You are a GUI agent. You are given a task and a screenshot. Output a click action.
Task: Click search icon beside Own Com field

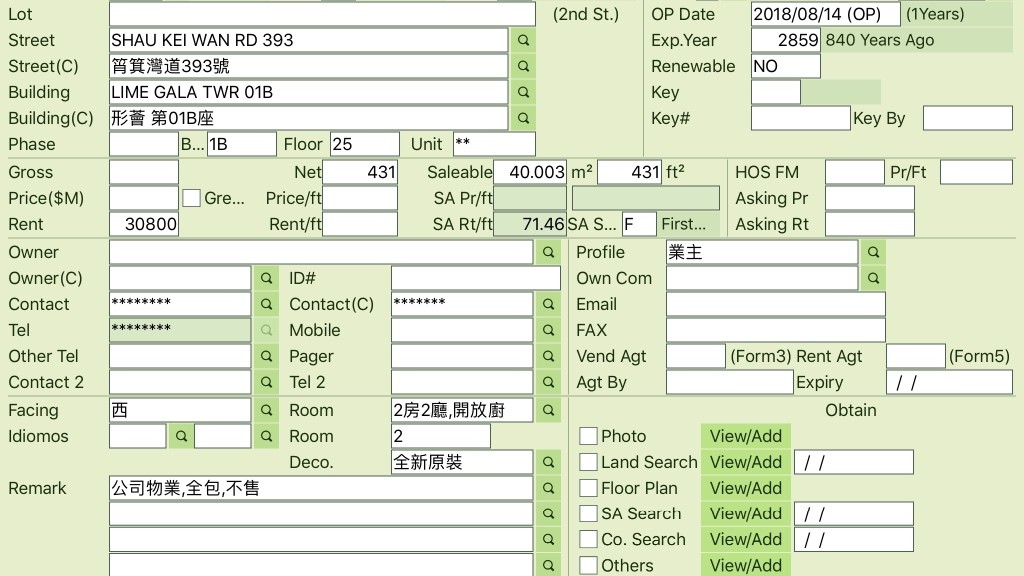coord(873,278)
